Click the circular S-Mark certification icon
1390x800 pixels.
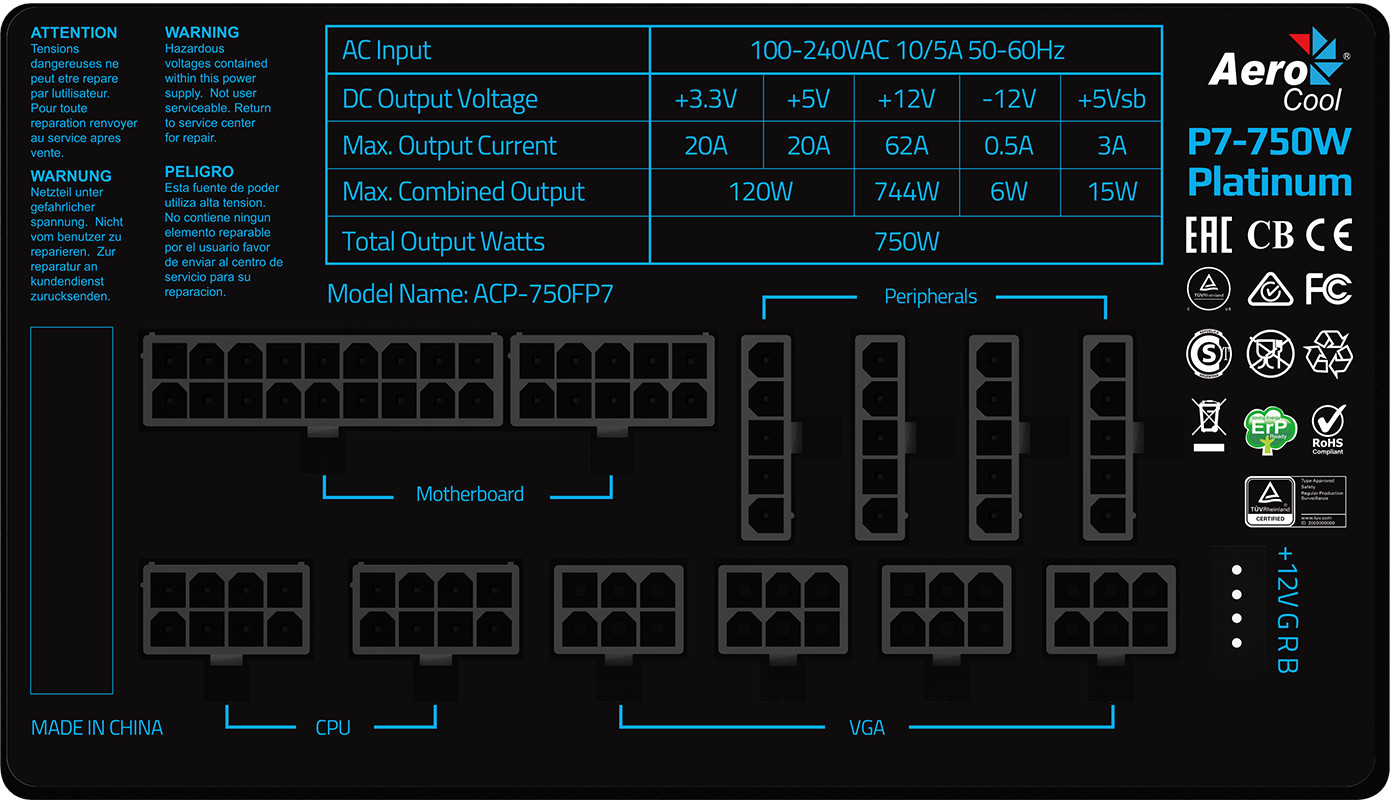pyautogui.click(x=1209, y=353)
